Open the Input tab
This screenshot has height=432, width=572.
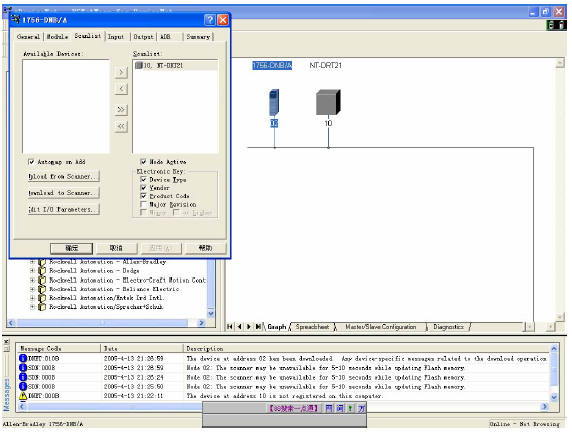pyautogui.click(x=116, y=37)
